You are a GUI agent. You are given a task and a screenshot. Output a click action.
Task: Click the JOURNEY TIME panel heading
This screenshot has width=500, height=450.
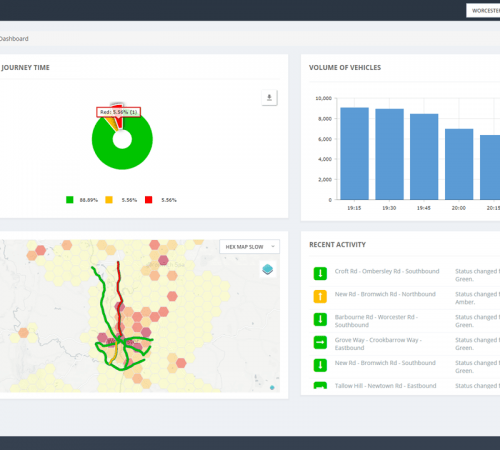pos(25,68)
